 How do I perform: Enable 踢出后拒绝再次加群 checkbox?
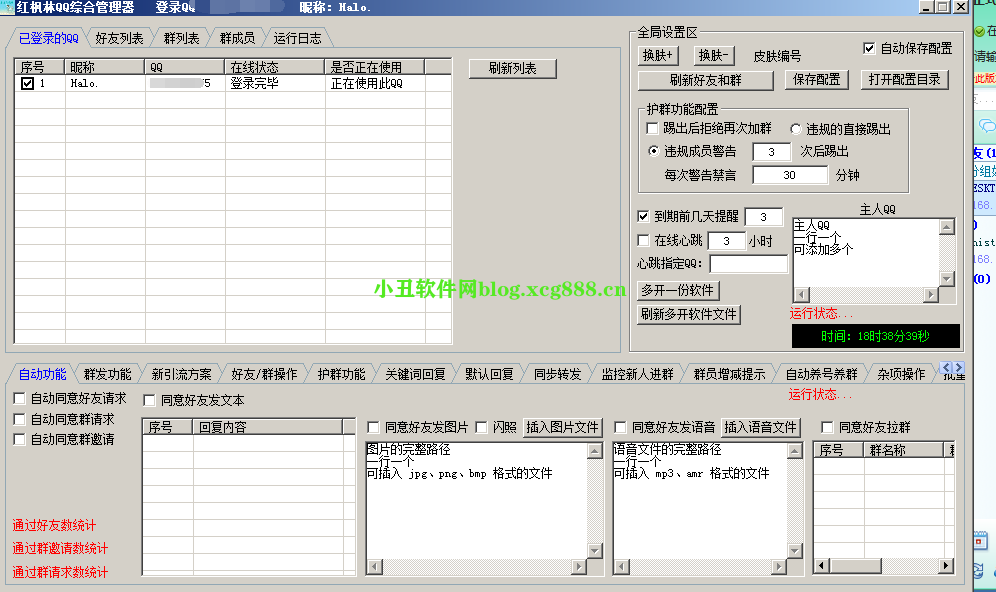coord(652,128)
